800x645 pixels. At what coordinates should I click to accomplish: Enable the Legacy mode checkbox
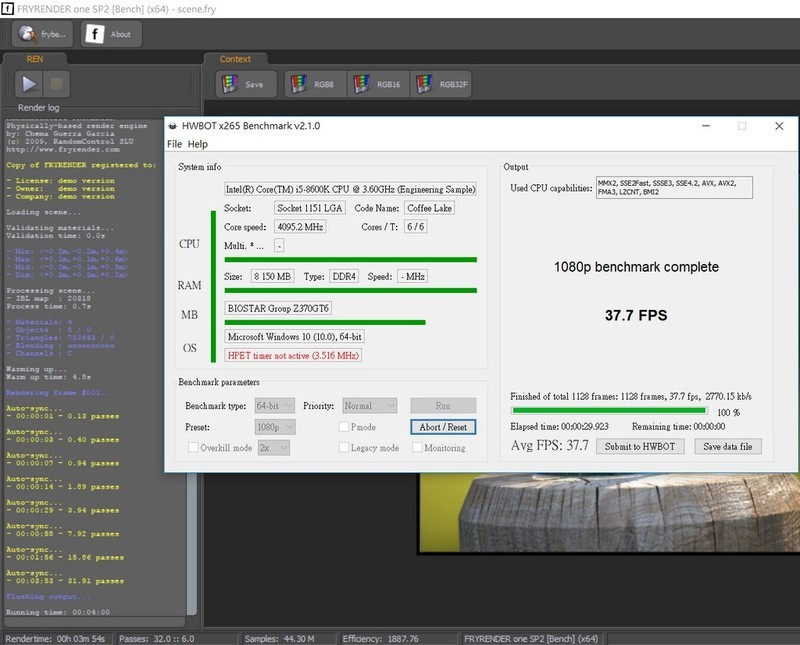tap(342, 448)
